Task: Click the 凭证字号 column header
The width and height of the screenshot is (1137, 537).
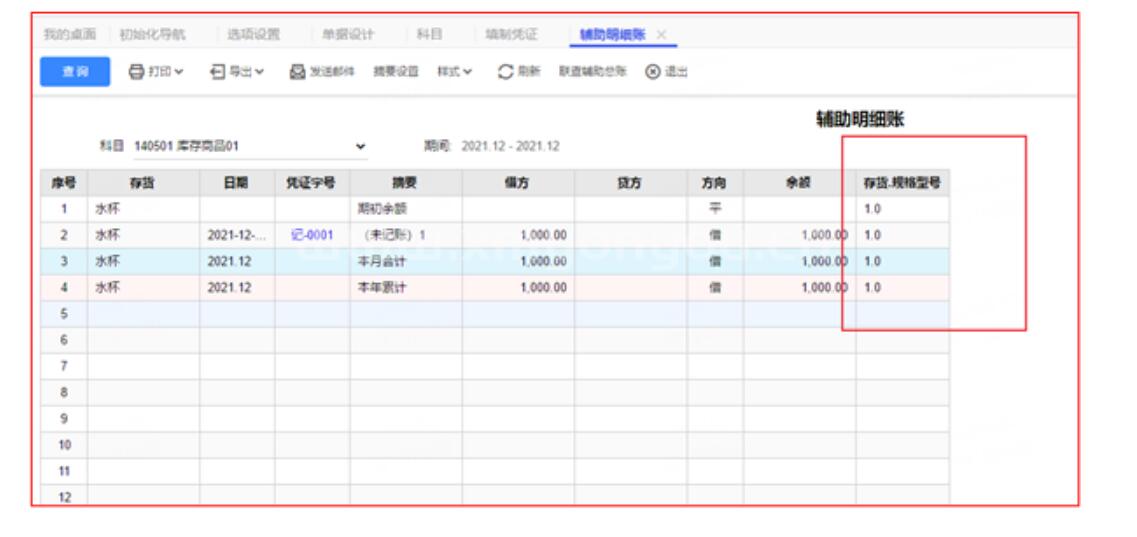Action: click(312, 183)
